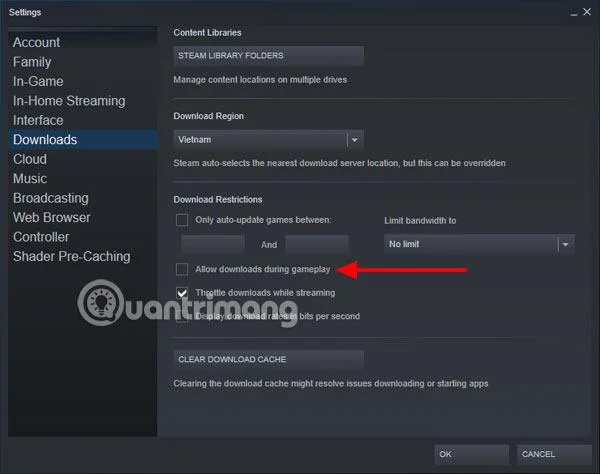Uncheck Throttle downloads while streaming
The height and width of the screenshot is (474, 600).
click(182, 293)
